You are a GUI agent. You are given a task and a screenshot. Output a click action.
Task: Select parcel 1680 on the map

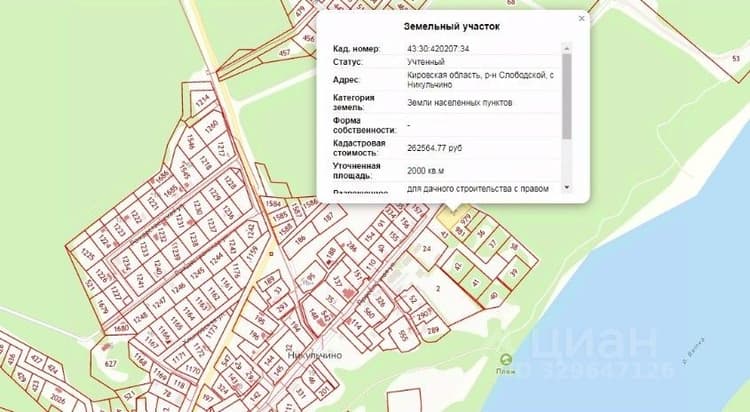(x=121, y=328)
